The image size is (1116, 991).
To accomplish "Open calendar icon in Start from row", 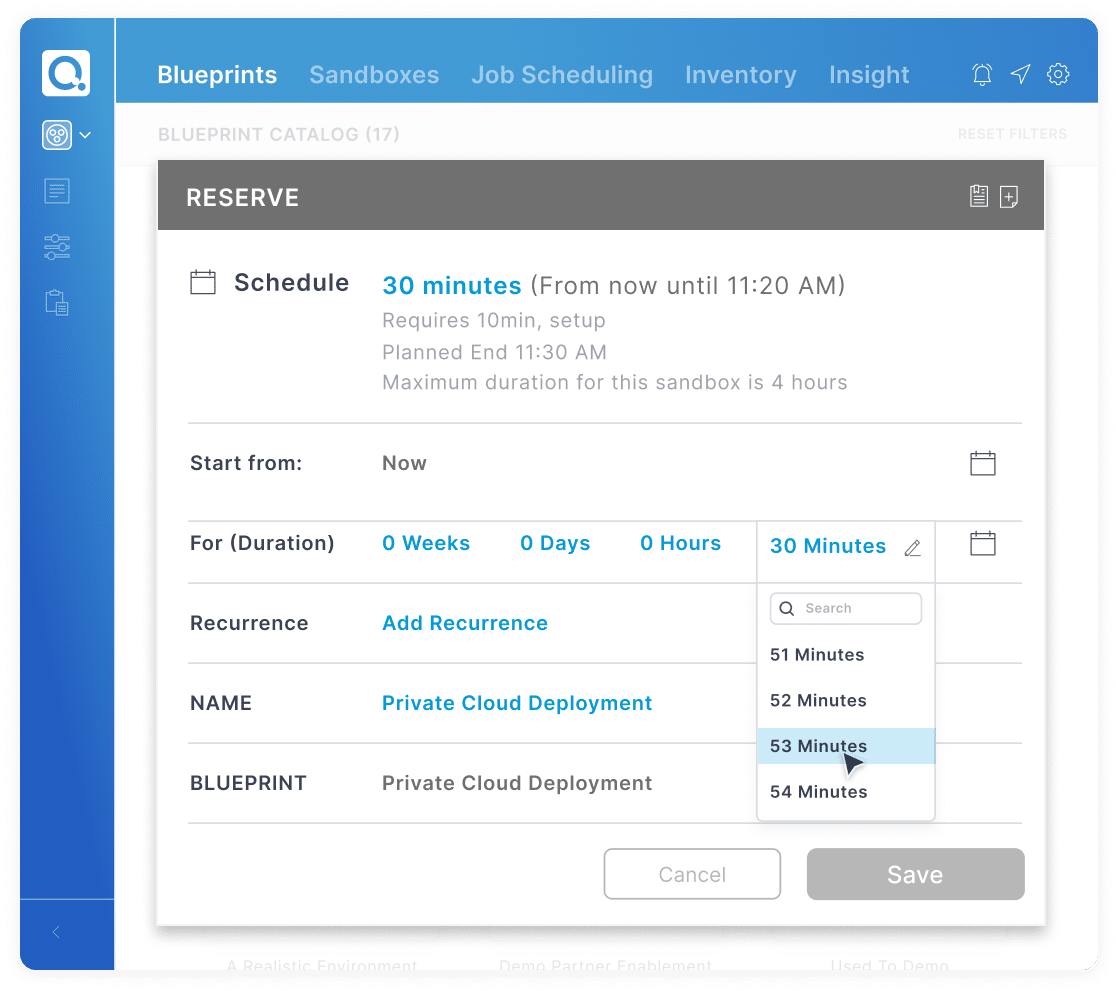I will coord(983,463).
